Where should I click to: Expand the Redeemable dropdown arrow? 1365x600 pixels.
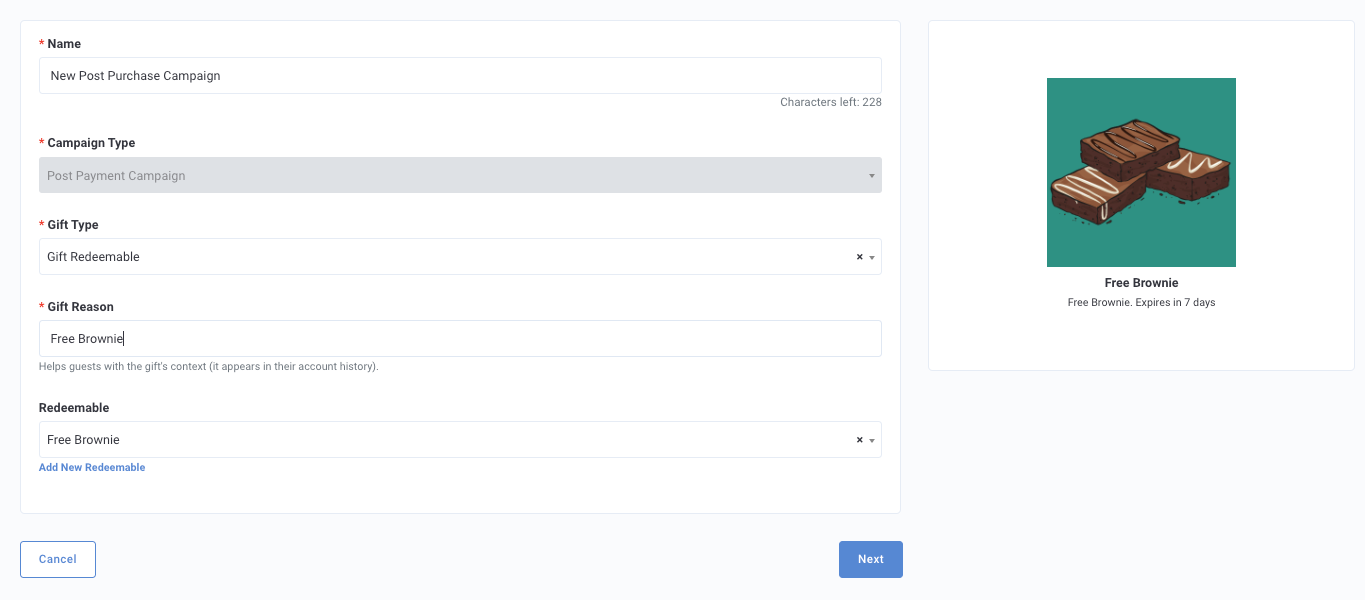coord(872,440)
